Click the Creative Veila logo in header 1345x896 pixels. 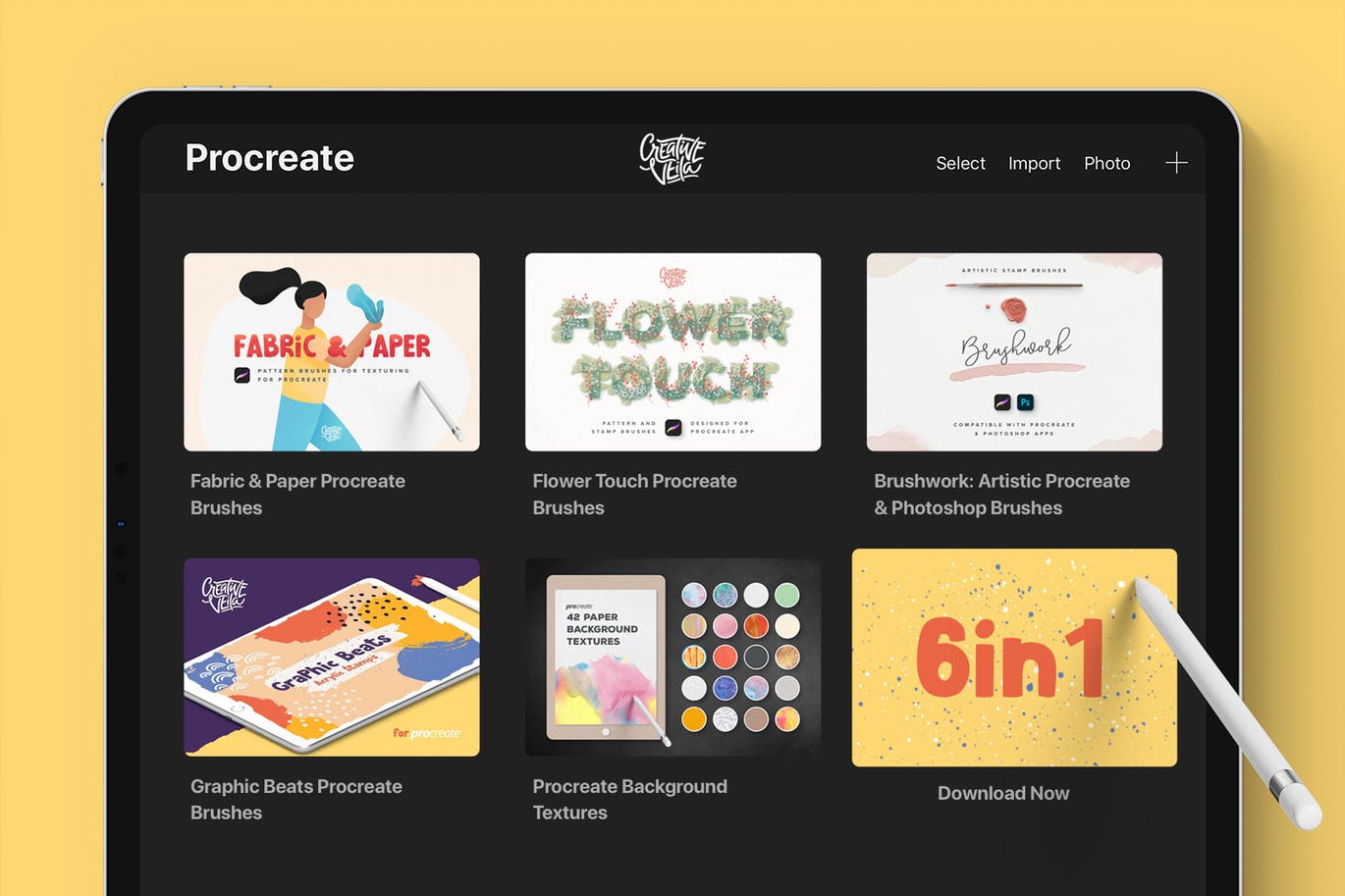[672, 159]
